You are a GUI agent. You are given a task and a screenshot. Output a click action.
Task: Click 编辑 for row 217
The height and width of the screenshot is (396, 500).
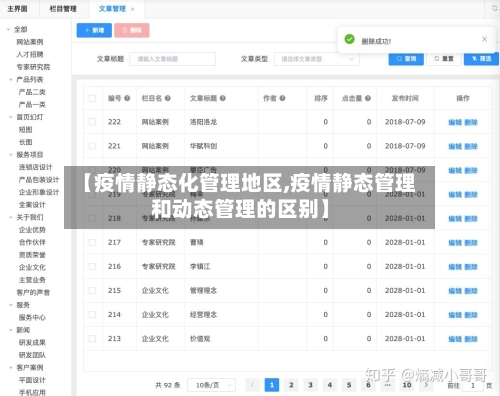[x=455, y=243]
